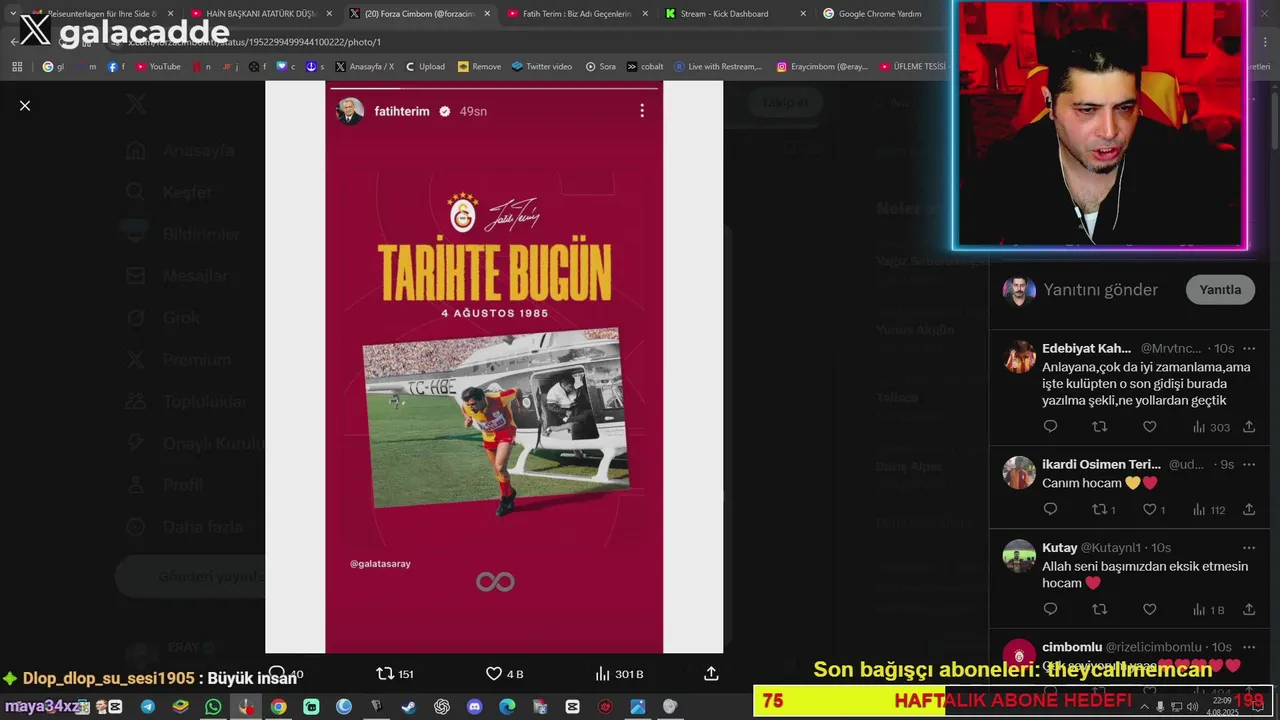Switch to Google Chrome Yardım tab
1280x720 pixels.
[x=880, y=14]
